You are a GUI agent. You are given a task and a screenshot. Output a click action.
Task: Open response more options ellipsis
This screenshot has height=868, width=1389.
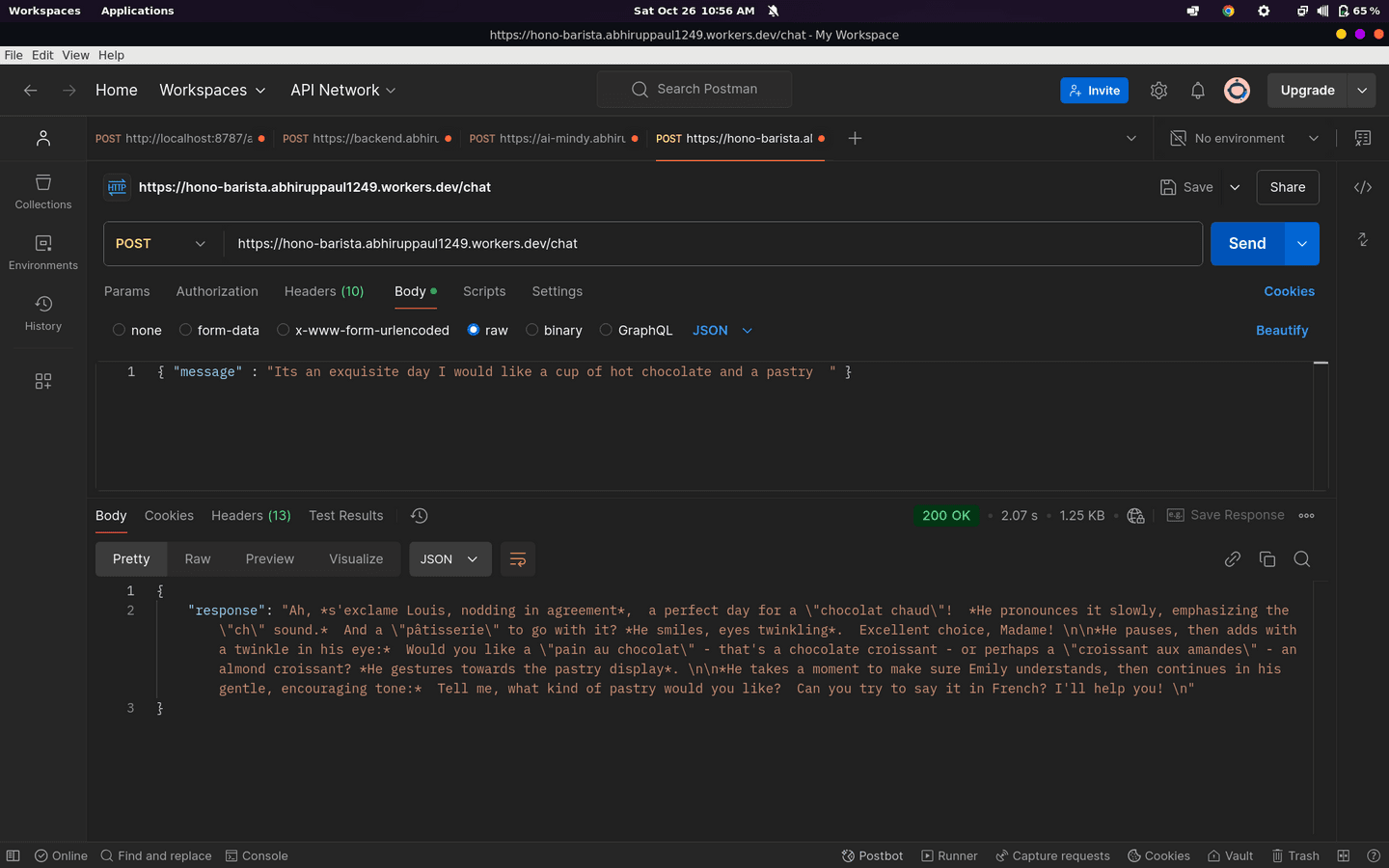point(1306,516)
